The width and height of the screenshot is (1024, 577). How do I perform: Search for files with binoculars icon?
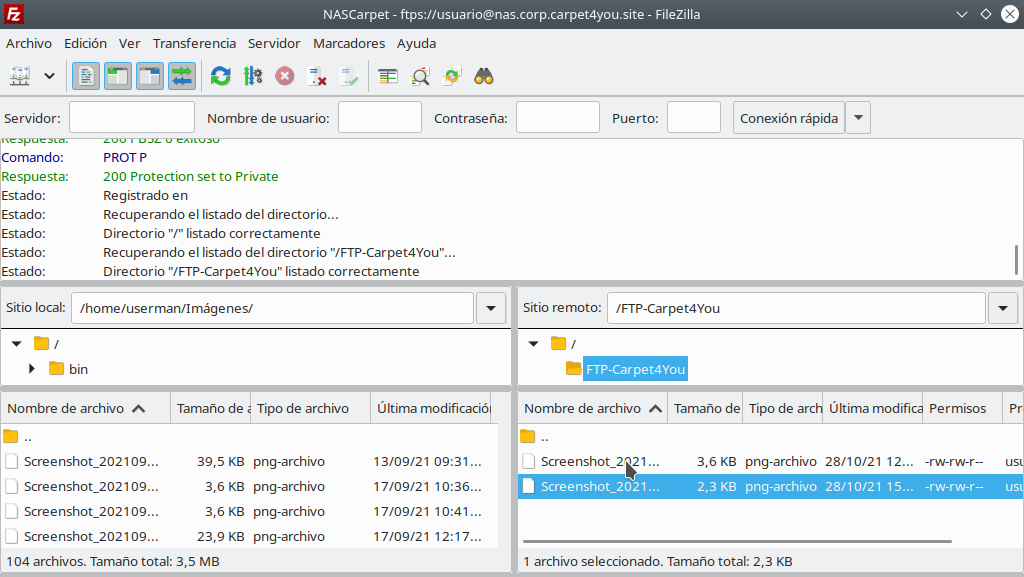[x=485, y=76]
